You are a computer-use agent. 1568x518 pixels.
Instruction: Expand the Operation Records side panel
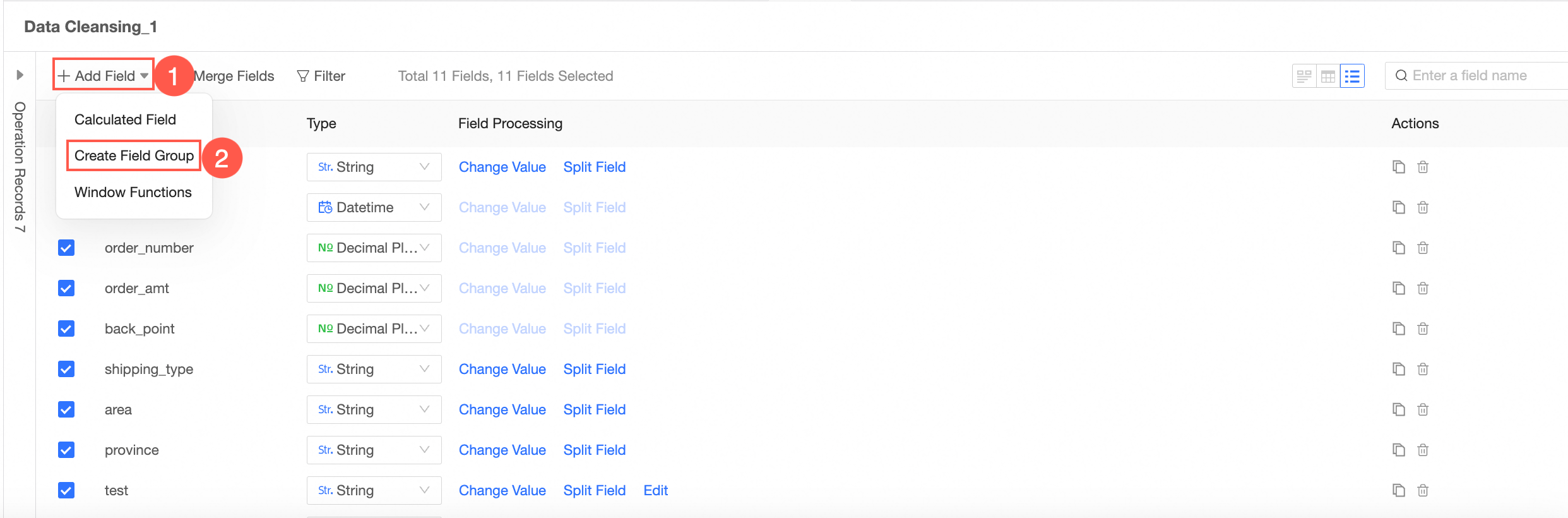tap(20, 75)
